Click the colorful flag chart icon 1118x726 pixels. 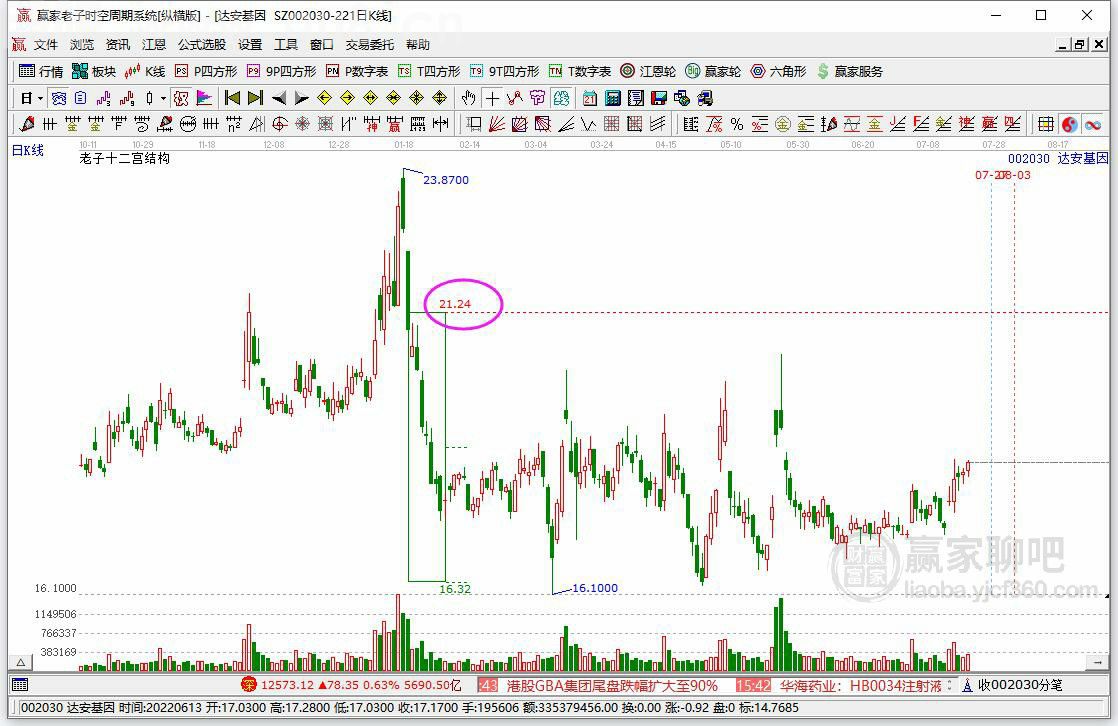tap(204, 98)
